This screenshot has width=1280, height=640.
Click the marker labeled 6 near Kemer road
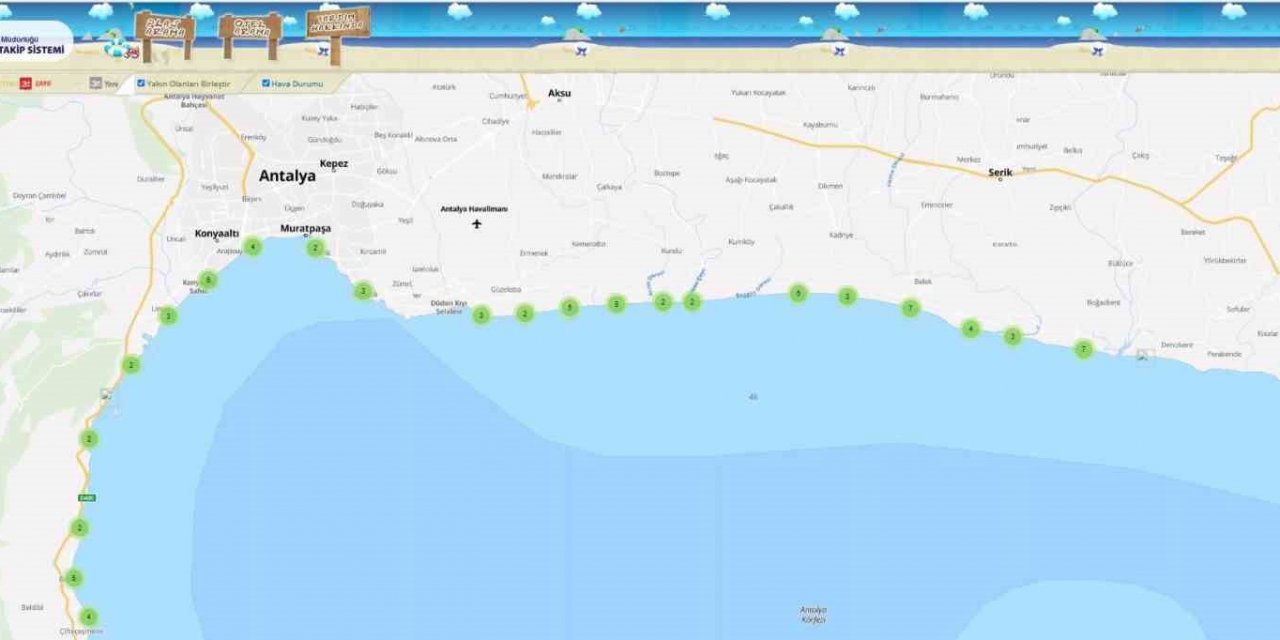pyautogui.click(x=208, y=279)
